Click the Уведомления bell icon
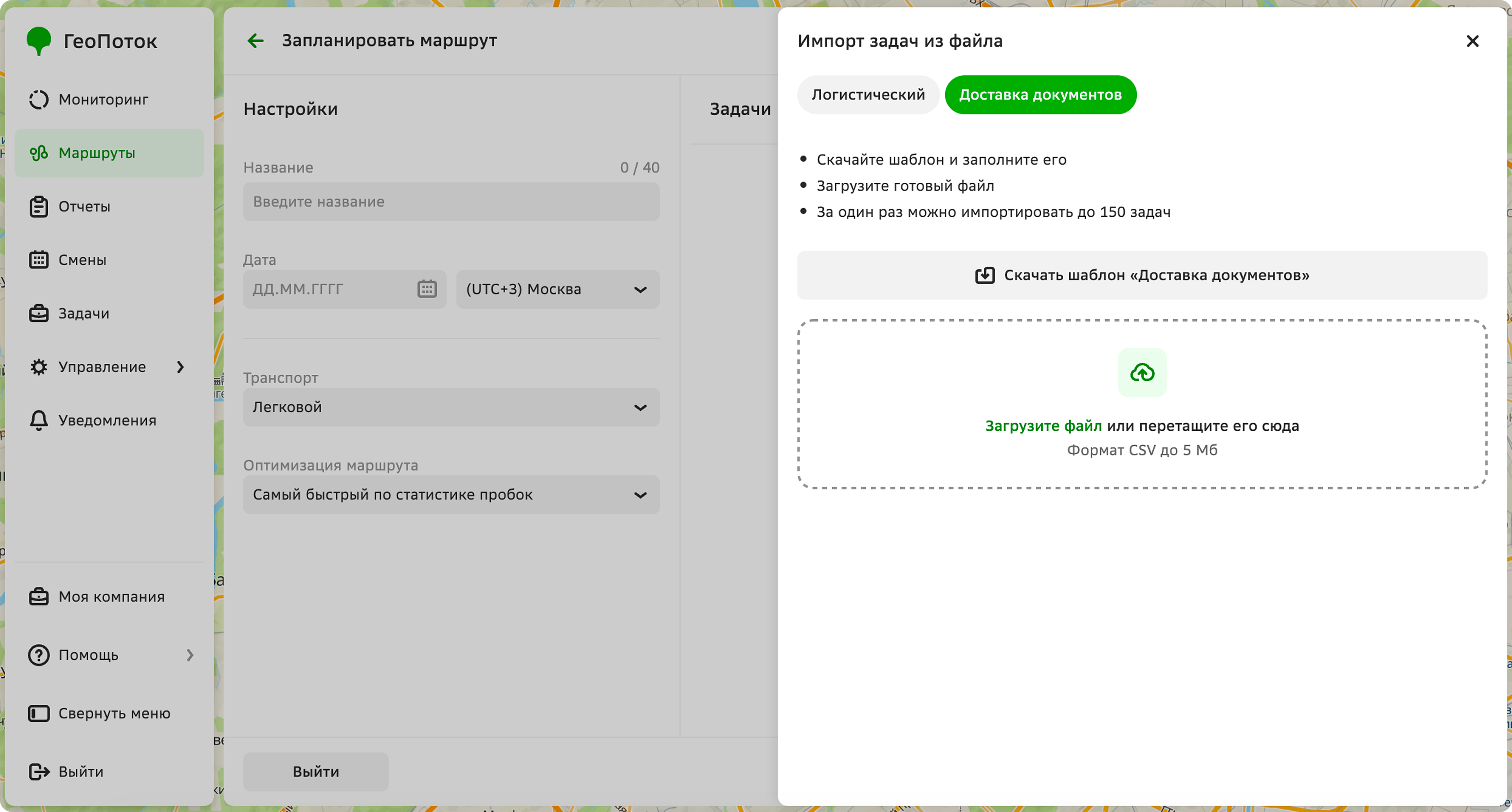 tap(39, 421)
